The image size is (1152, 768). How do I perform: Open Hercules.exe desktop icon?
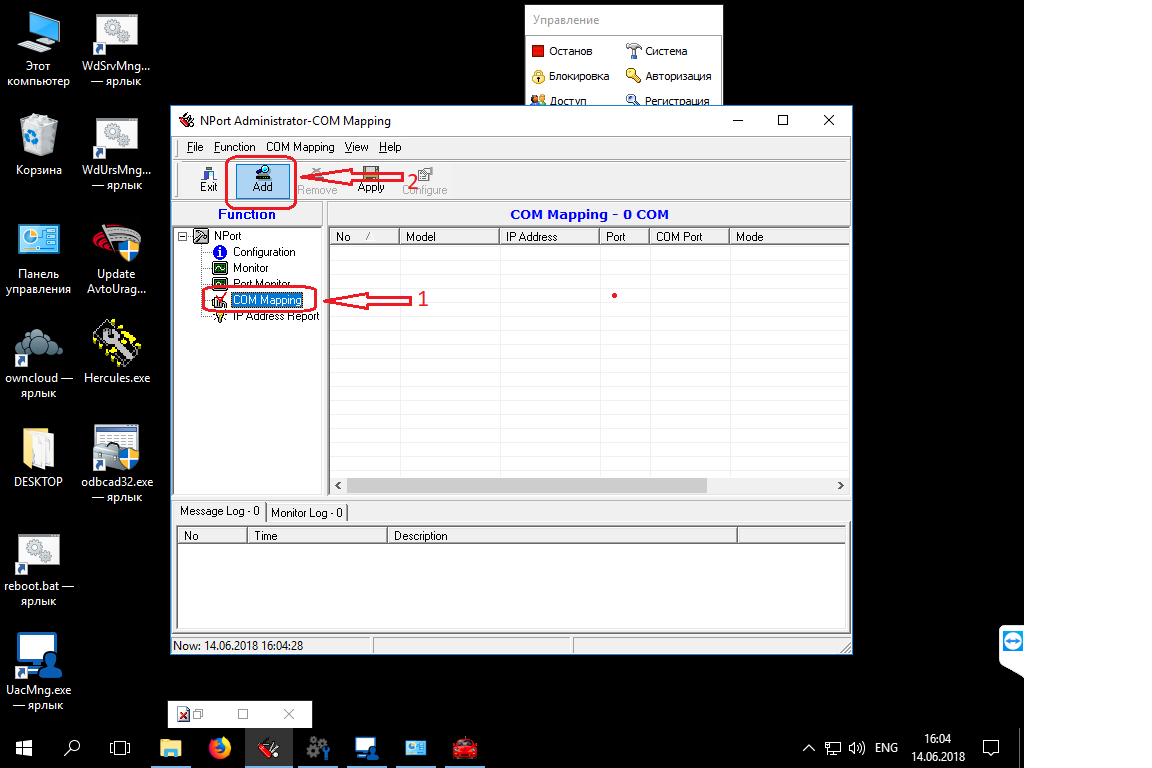click(x=117, y=355)
